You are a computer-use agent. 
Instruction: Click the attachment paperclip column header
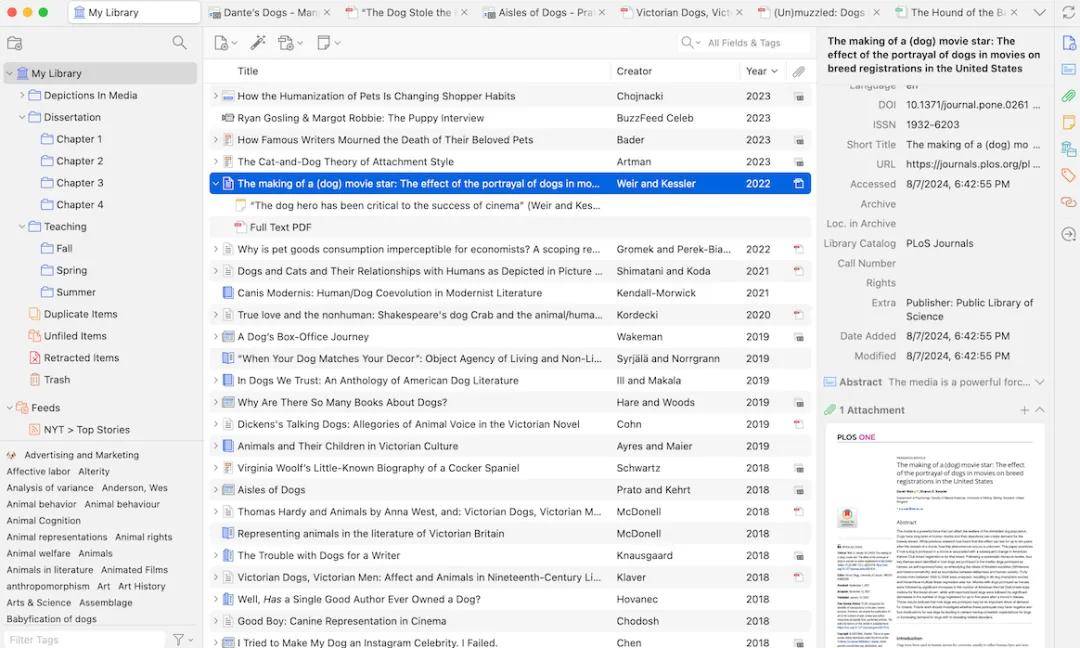point(798,72)
